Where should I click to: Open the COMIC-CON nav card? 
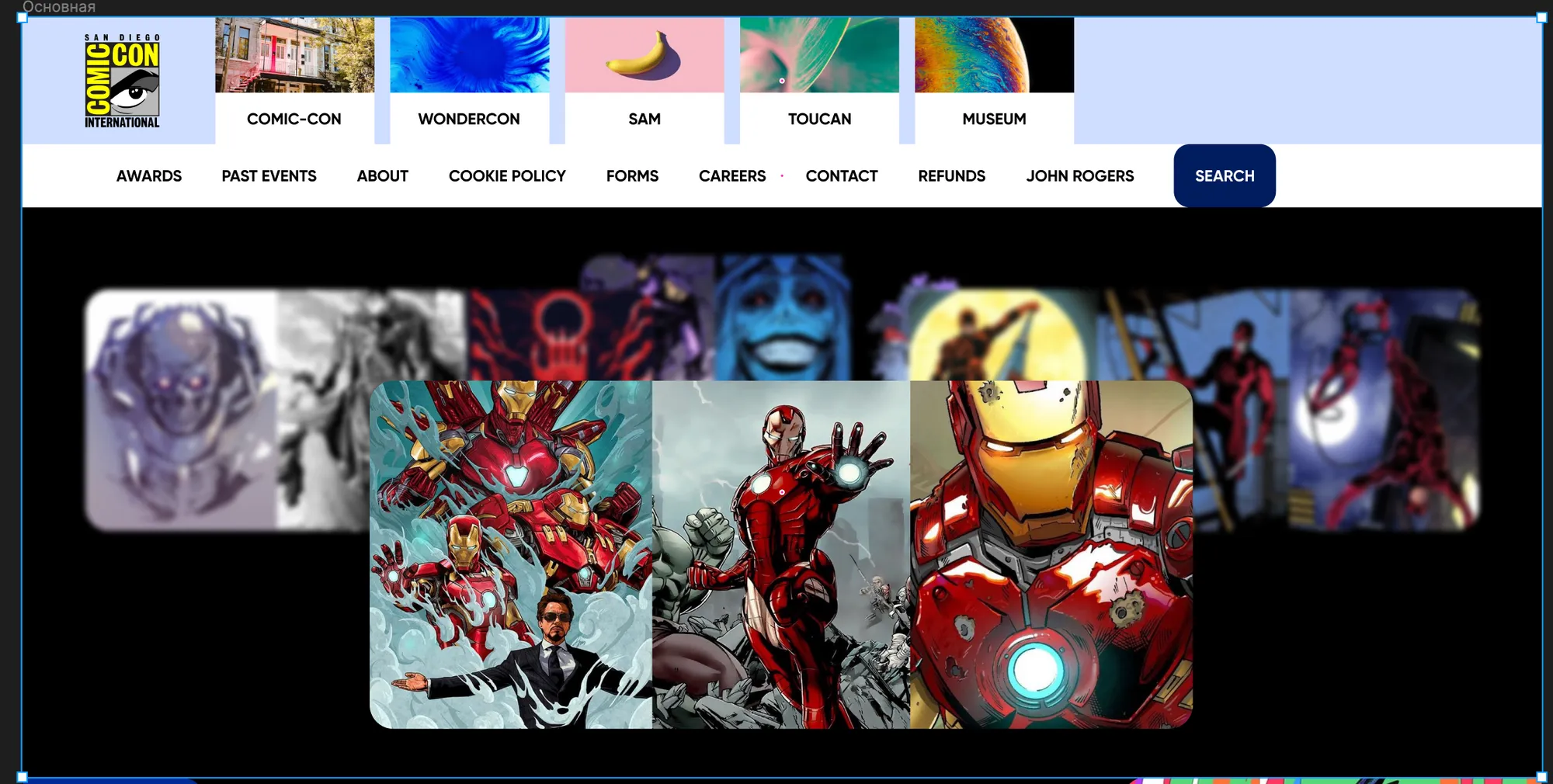[x=294, y=81]
